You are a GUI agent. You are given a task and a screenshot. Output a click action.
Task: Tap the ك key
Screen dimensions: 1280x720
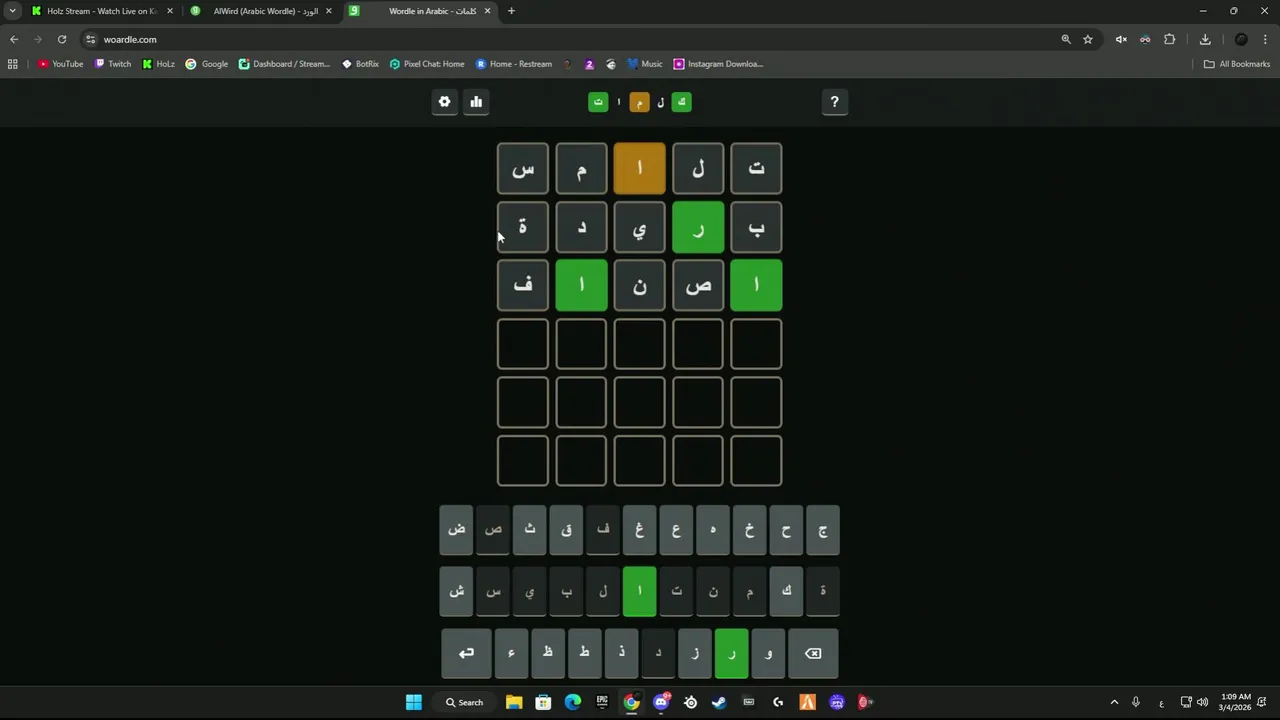pos(786,591)
